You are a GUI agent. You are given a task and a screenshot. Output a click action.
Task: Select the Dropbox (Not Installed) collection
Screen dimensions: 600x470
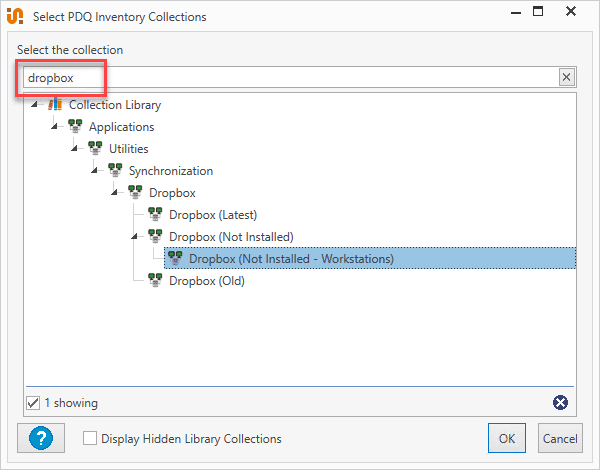231,237
